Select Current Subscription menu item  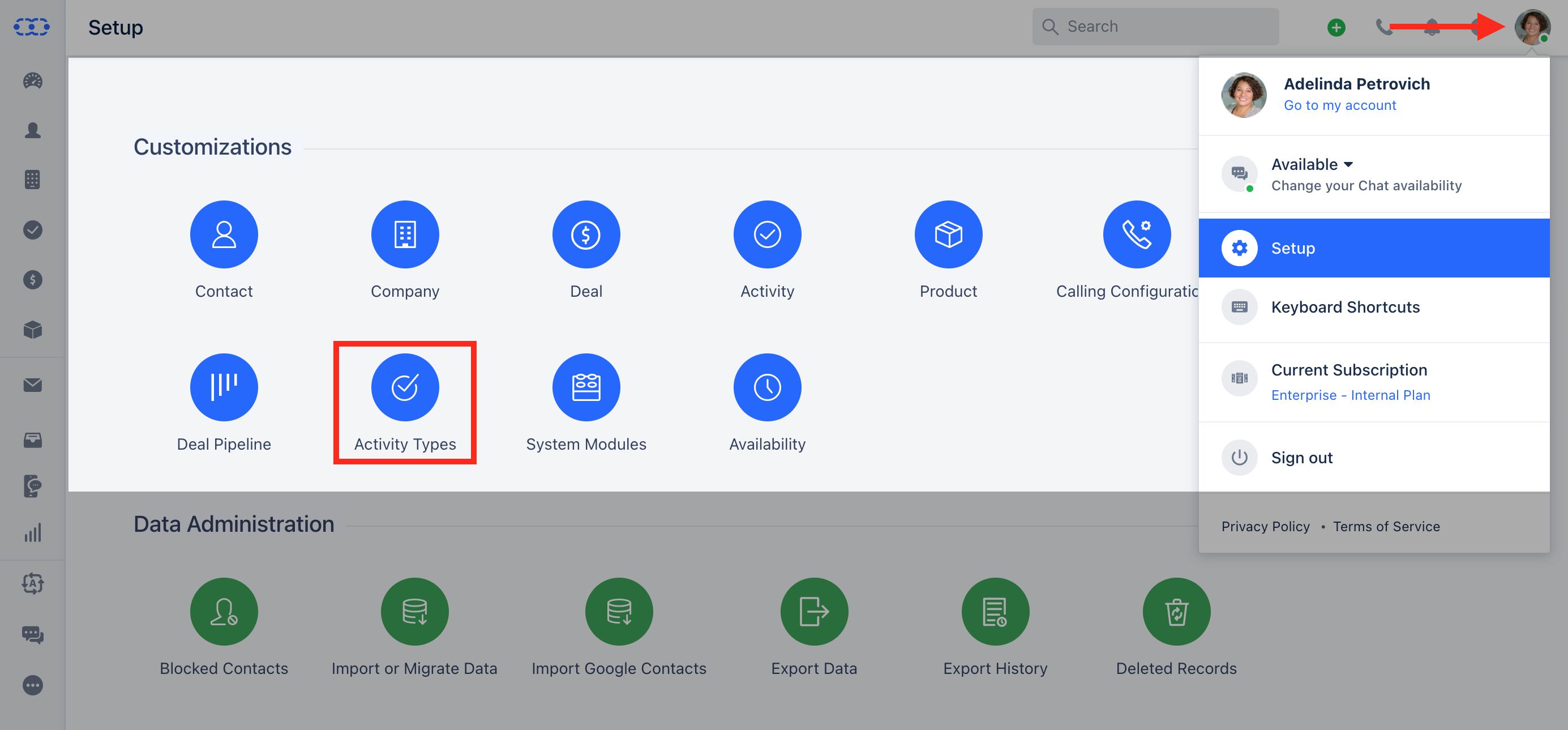[1374, 382]
